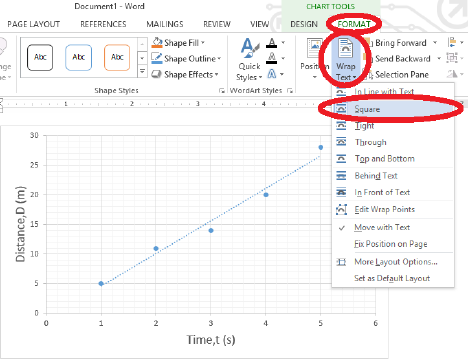Open More Layout Options
Image resolution: width=468 pixels, height=362 pixels.
393,262
